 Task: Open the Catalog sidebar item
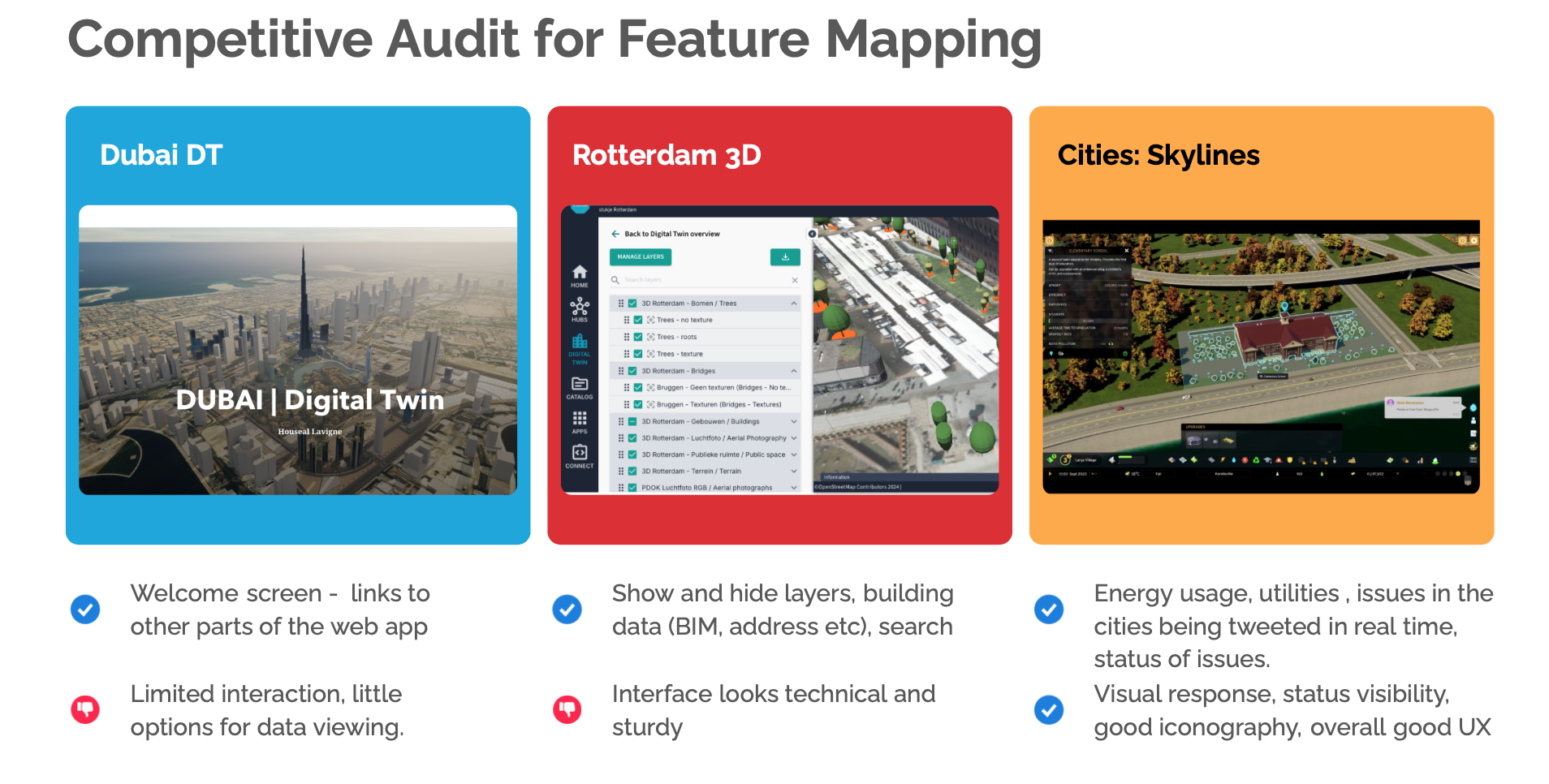click(x=579, y=388)
